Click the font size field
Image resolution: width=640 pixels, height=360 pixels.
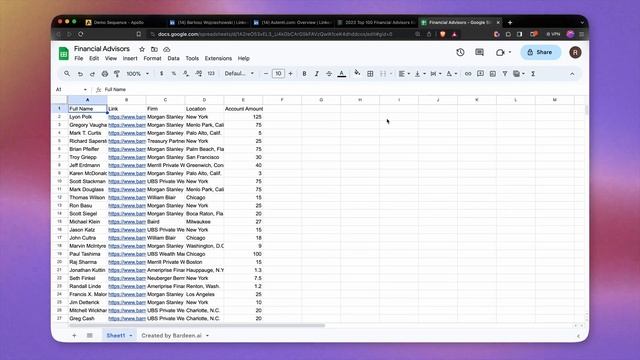coord(278,74)
